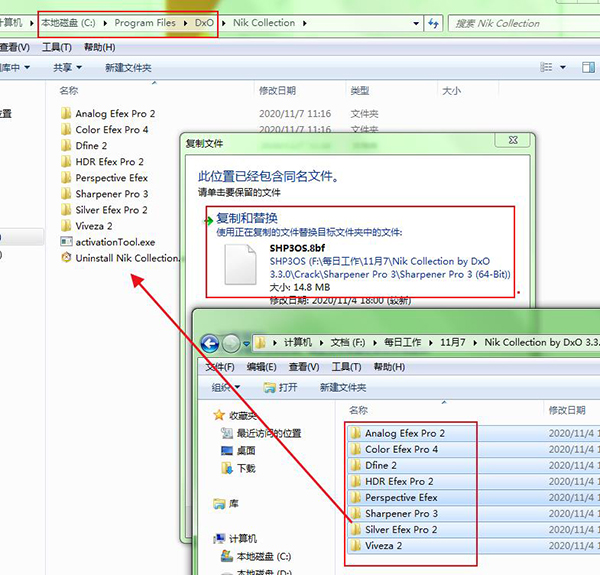Image resolution: width=600 pixels, height=575 pixels.
Task: Open 文件(F) menu in front window
Action: coord(220,367)
